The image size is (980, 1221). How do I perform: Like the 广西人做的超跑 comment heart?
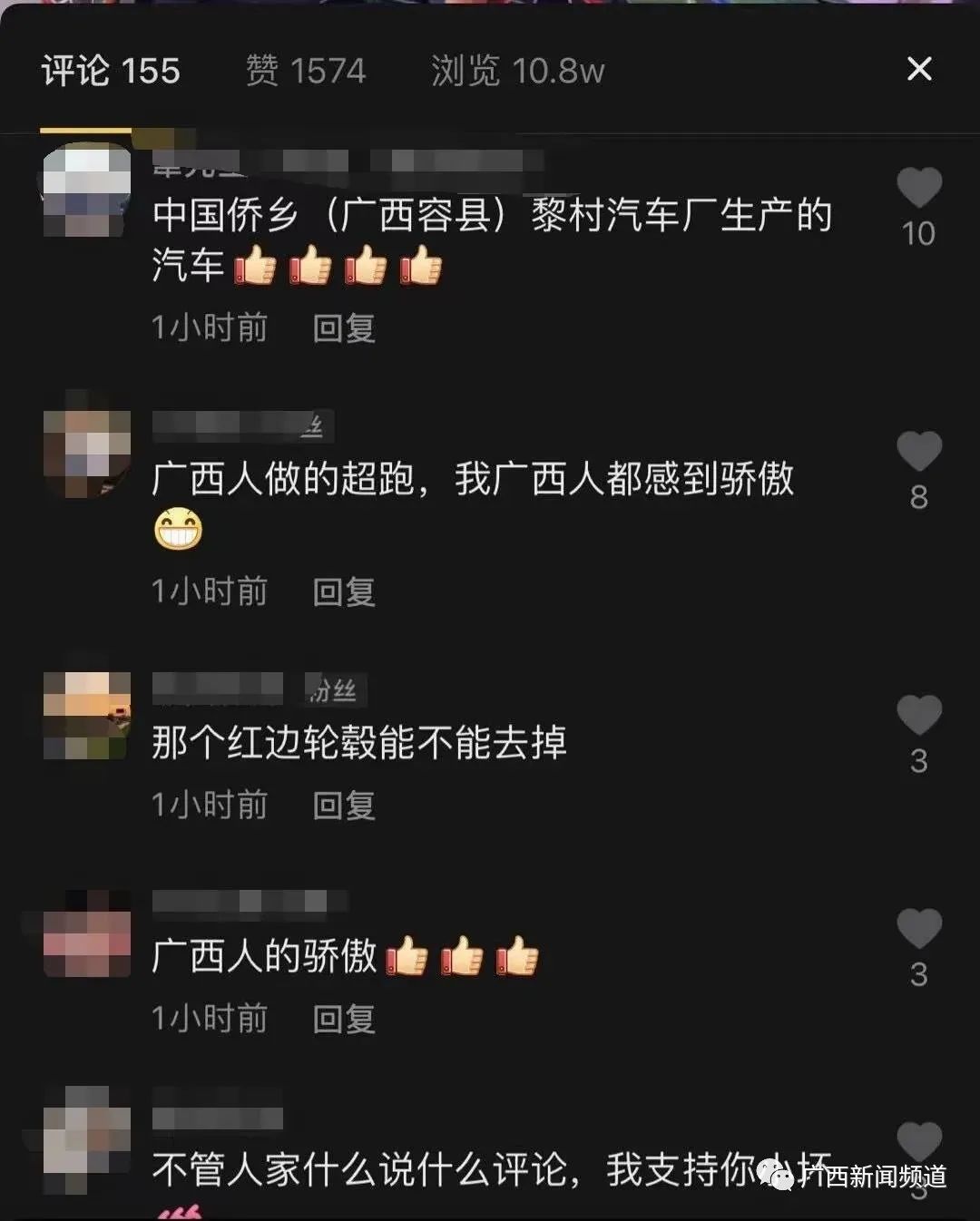919,451
